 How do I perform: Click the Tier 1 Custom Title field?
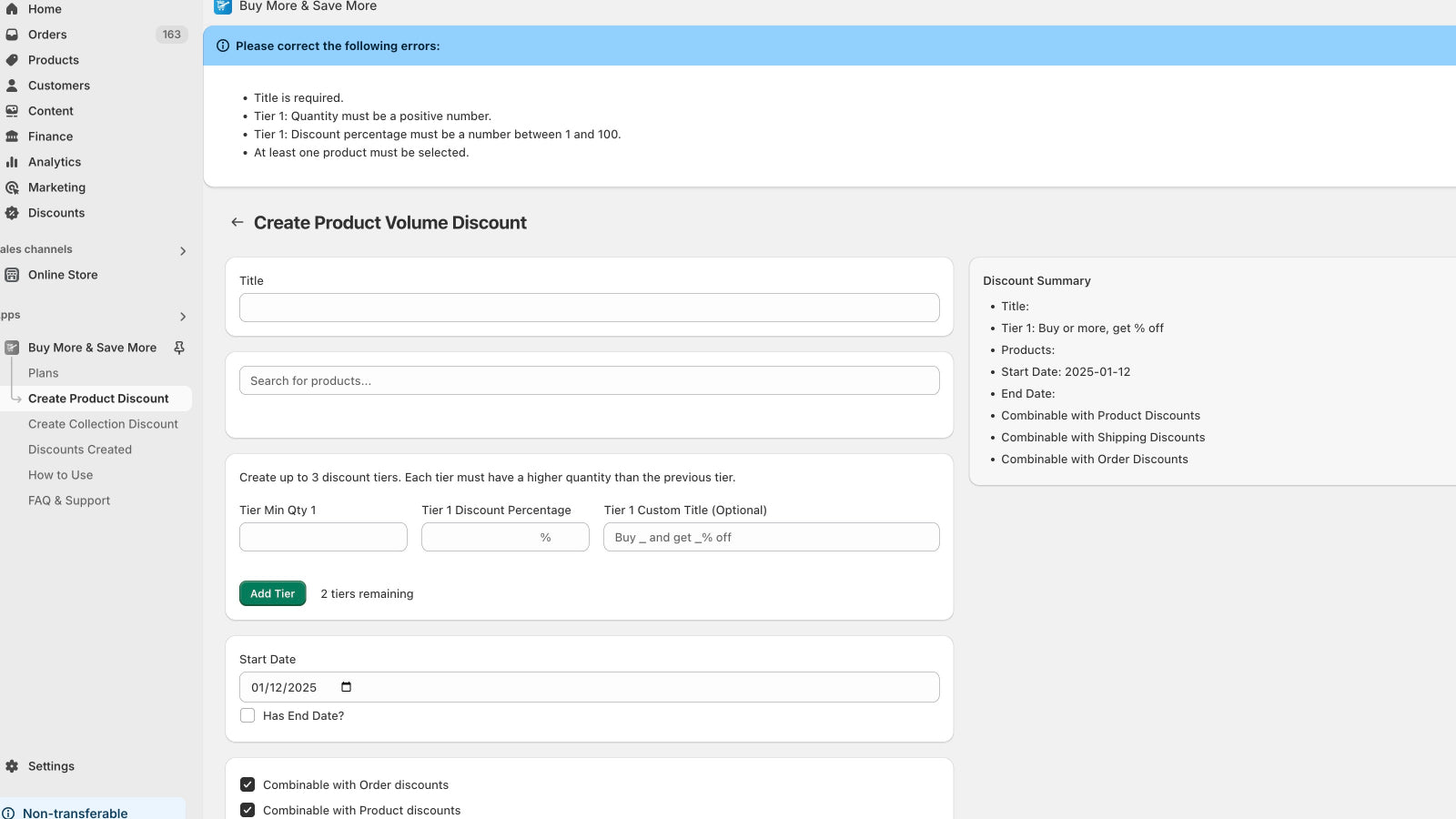pos(772,537)
